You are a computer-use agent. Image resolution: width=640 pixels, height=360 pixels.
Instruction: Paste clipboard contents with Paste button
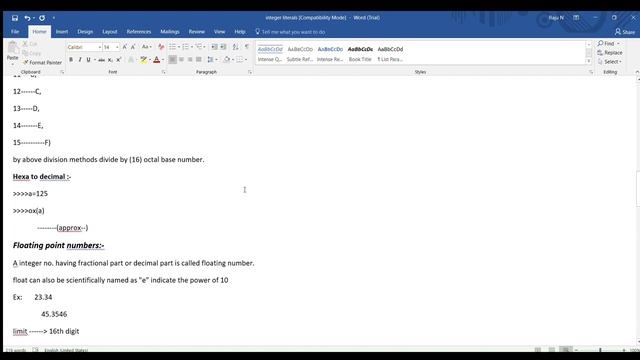pos(13,52)
